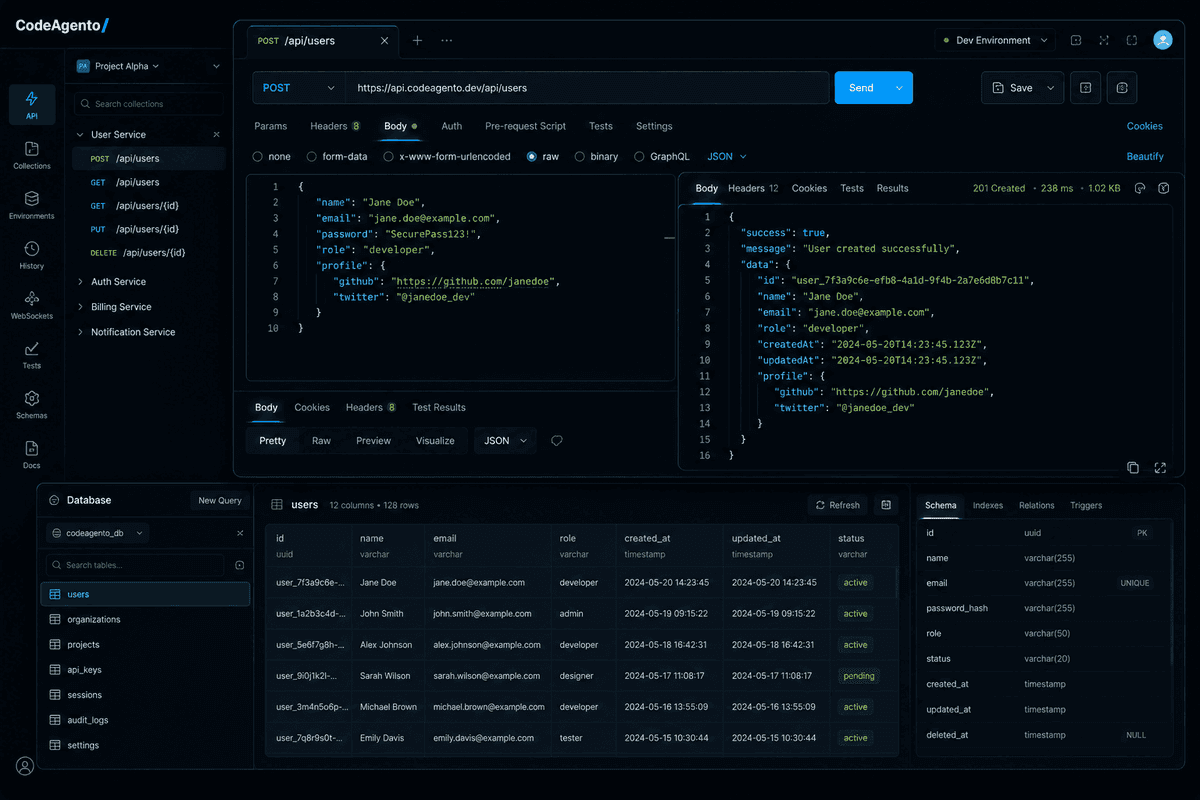The height and width of the screenshot is (800, 1200).
Task: Open the Triggers tab
Action: (x=1086, y=505)
